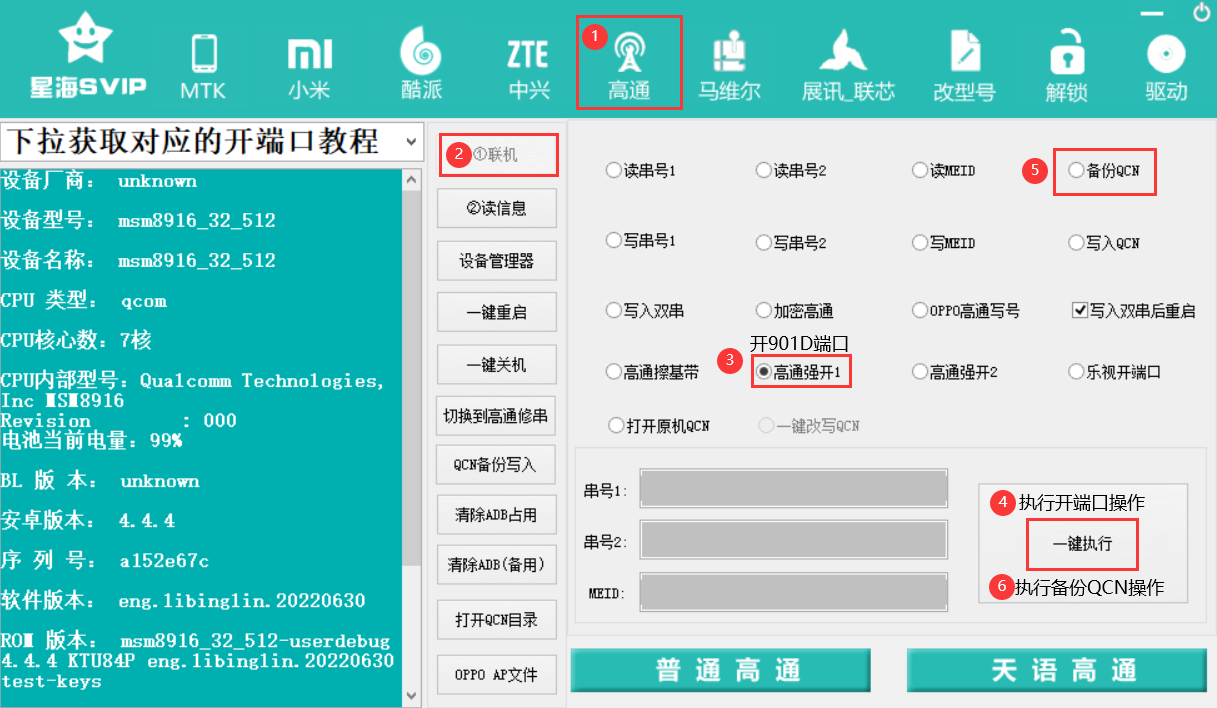The image size is (1217, 708).
Task: Open 设备管理器 device manager
Action: [x=497, y=261]
